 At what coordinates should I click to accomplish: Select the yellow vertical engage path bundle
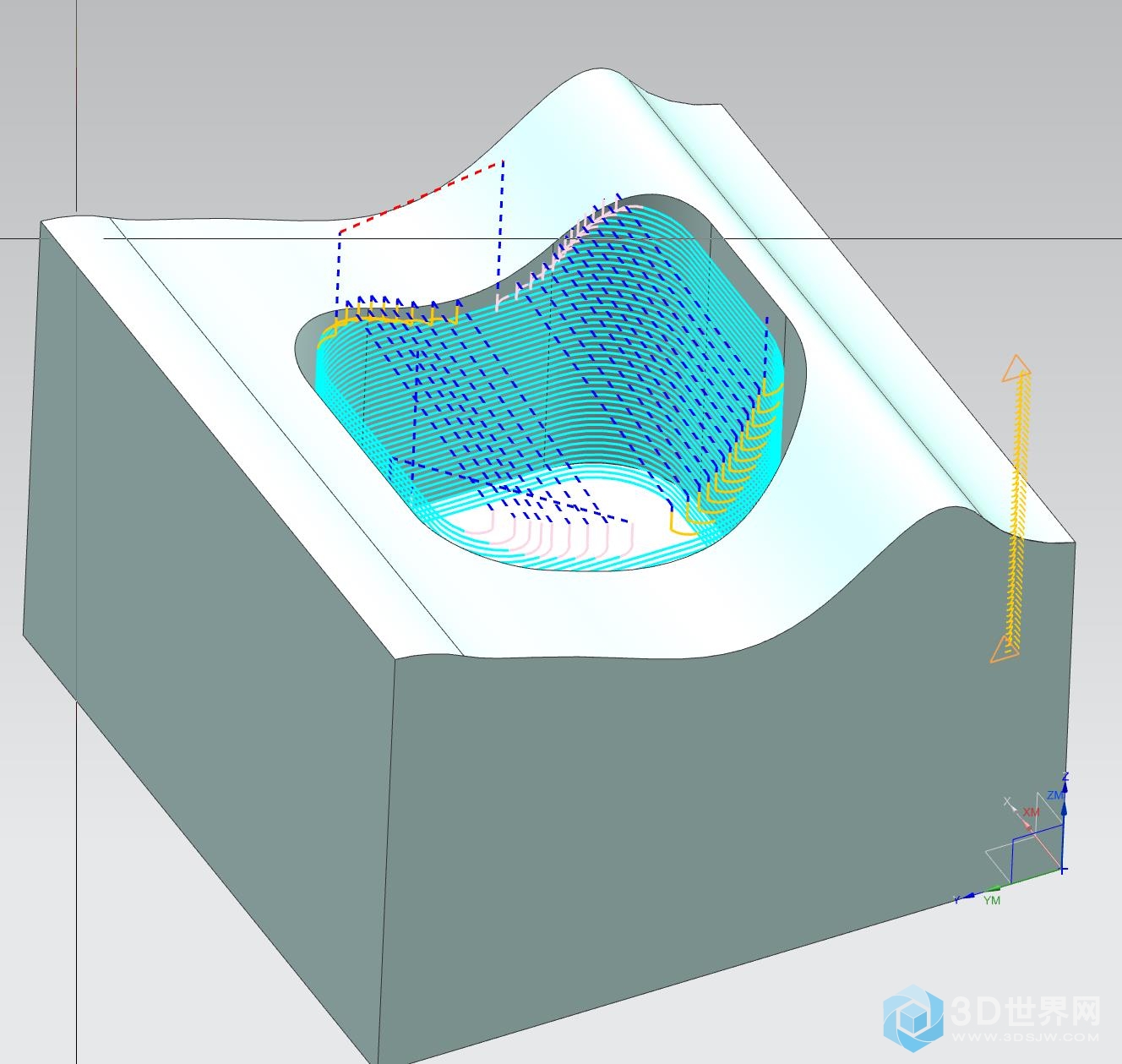pyautogui.click(x=1016, y=512)
